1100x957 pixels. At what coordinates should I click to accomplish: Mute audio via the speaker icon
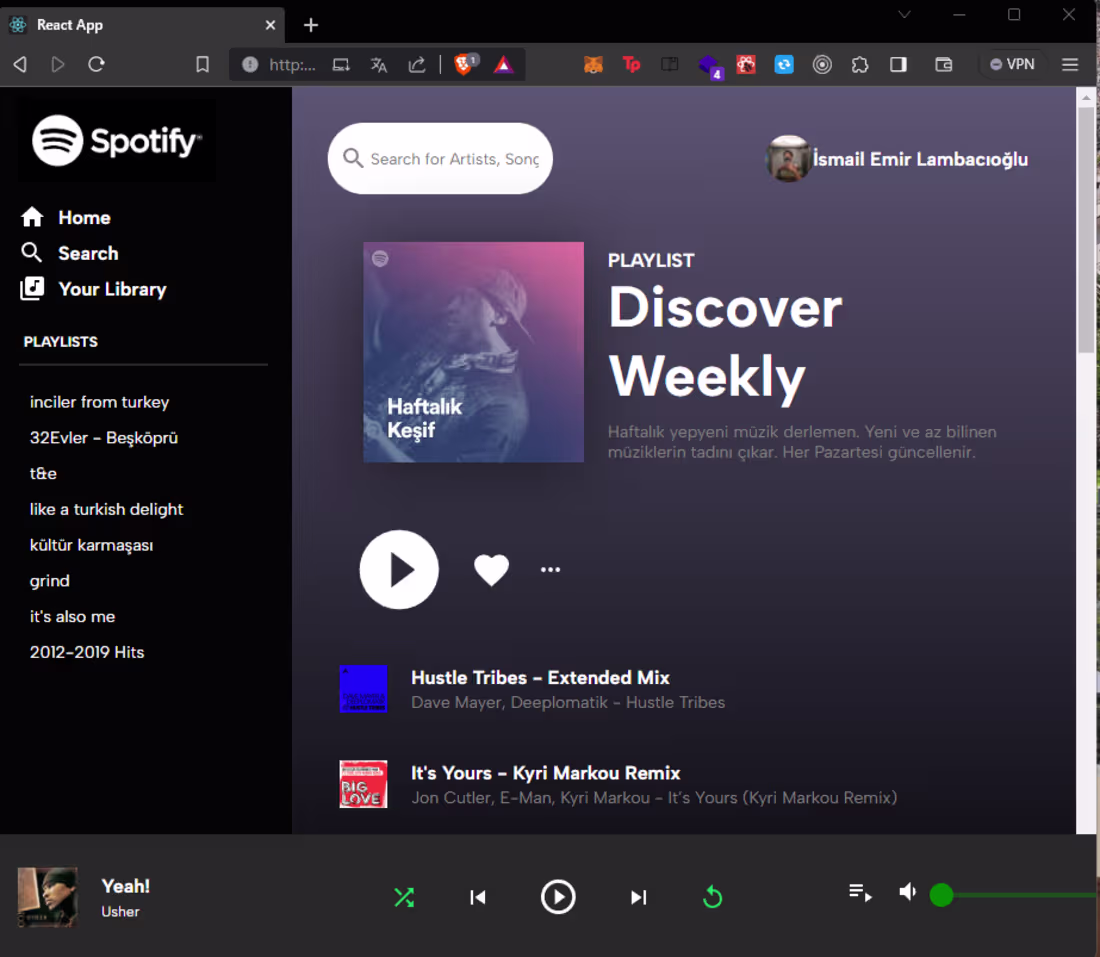[x=907, y=891]
